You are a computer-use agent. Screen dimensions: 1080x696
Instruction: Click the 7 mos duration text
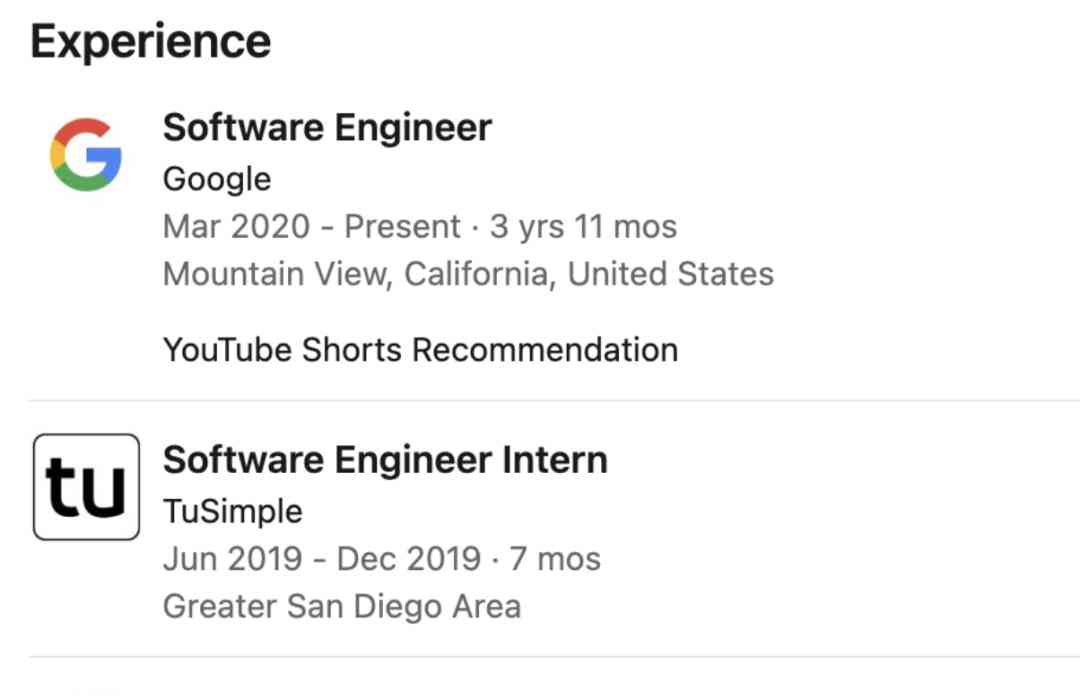click(x=554, y=559)
